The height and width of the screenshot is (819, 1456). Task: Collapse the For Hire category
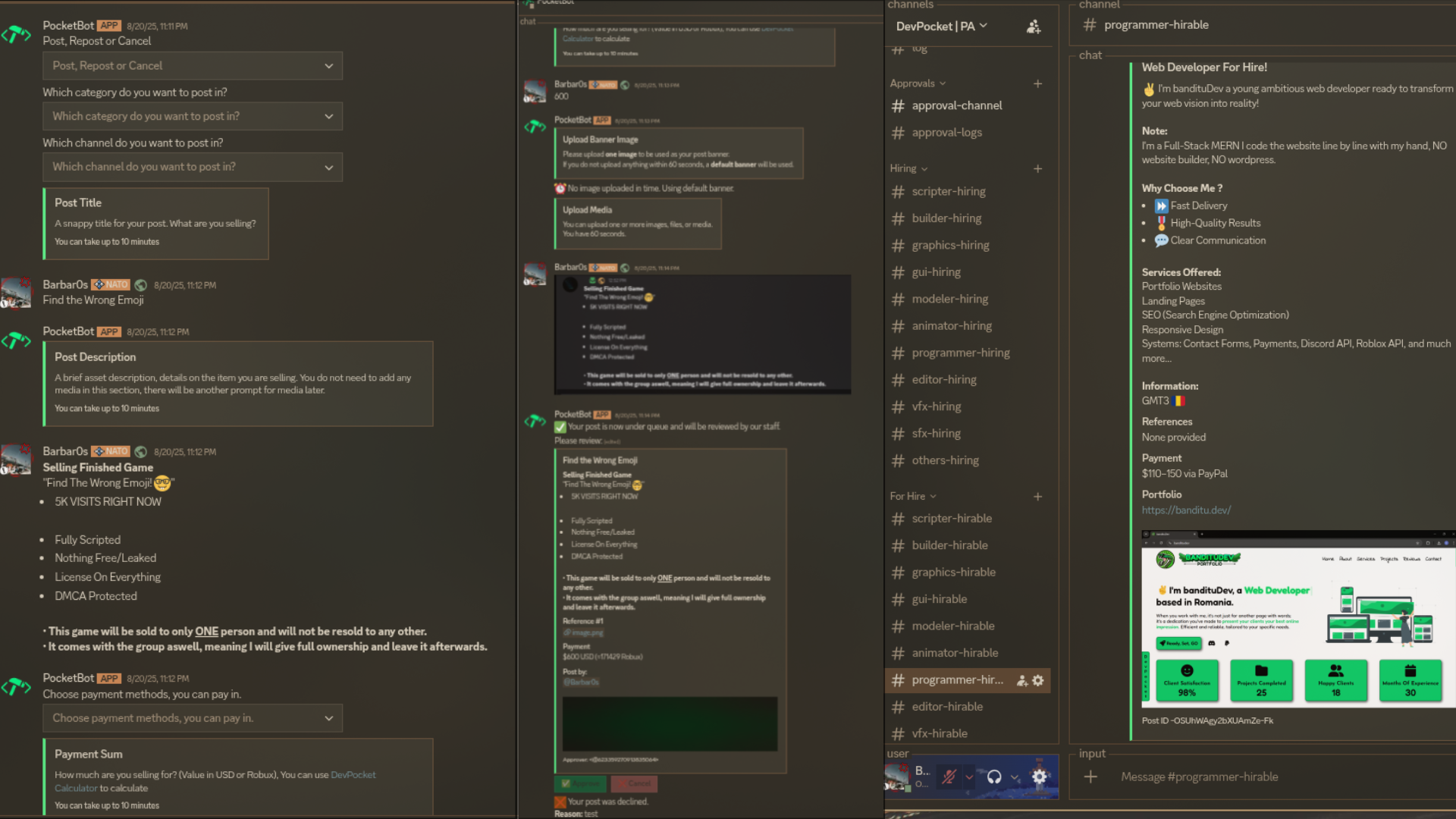pyautogui.click(x=913, y=496)
